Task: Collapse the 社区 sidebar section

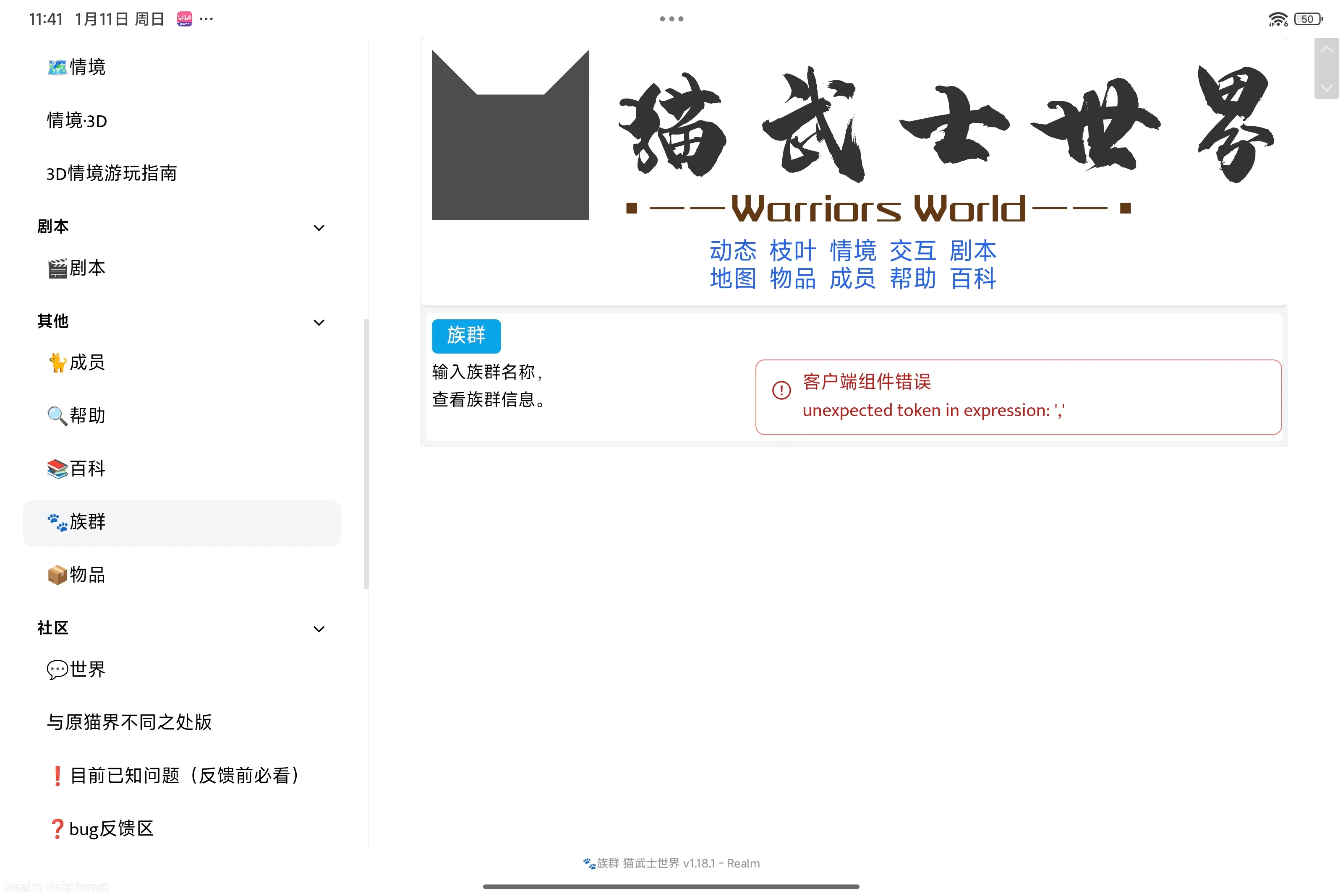Action: [319, 629]
